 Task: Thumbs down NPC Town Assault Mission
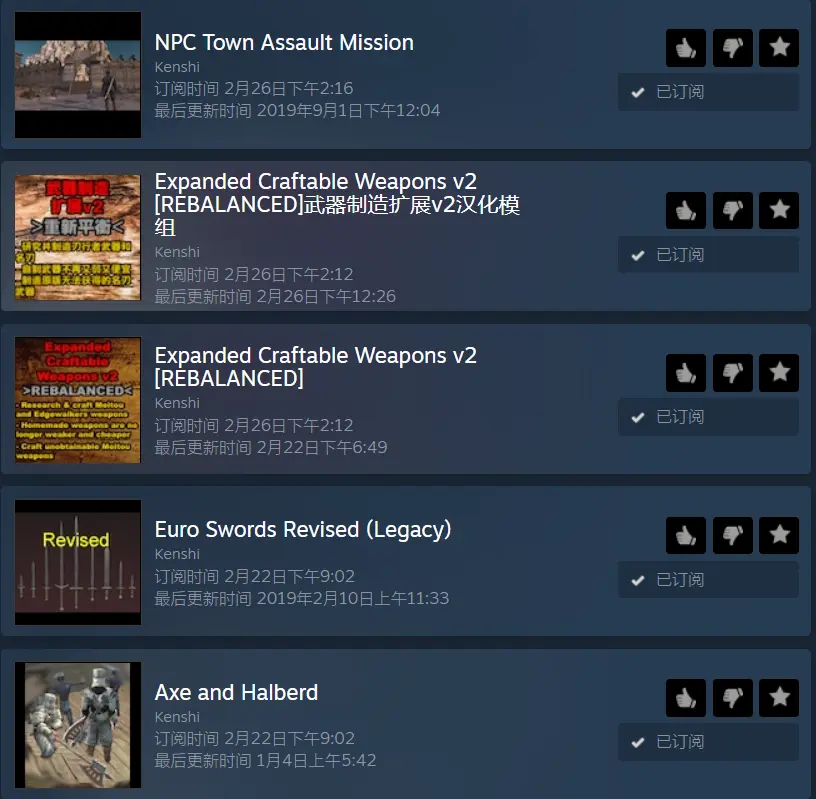(732, 48)
